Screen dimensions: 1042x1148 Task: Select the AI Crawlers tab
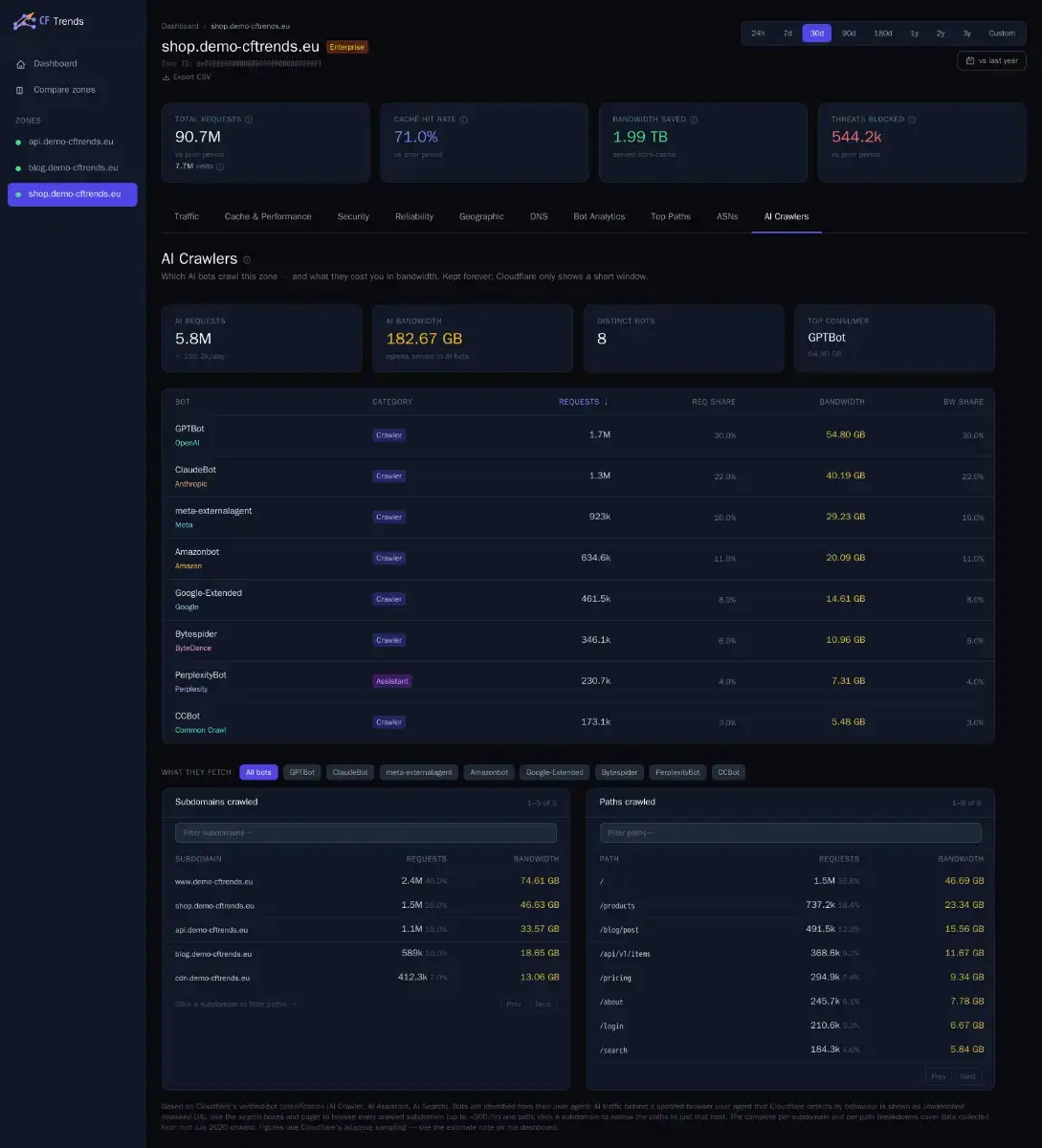787,216
